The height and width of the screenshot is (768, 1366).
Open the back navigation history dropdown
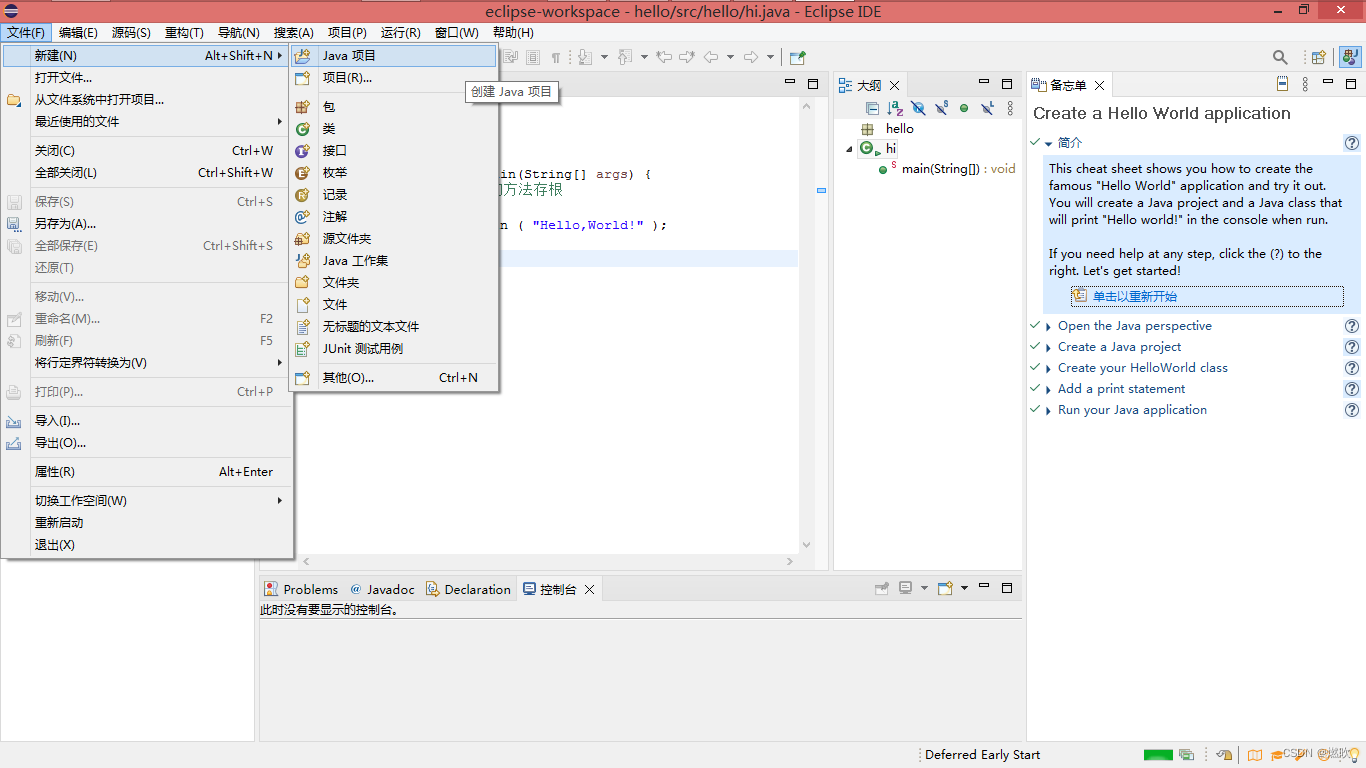(730, 58)
